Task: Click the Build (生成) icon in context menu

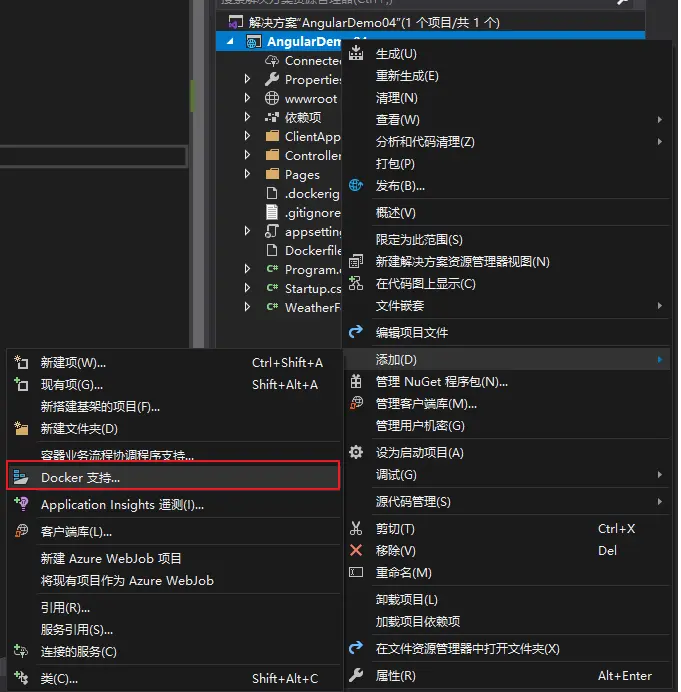Action: coord(356,53)
